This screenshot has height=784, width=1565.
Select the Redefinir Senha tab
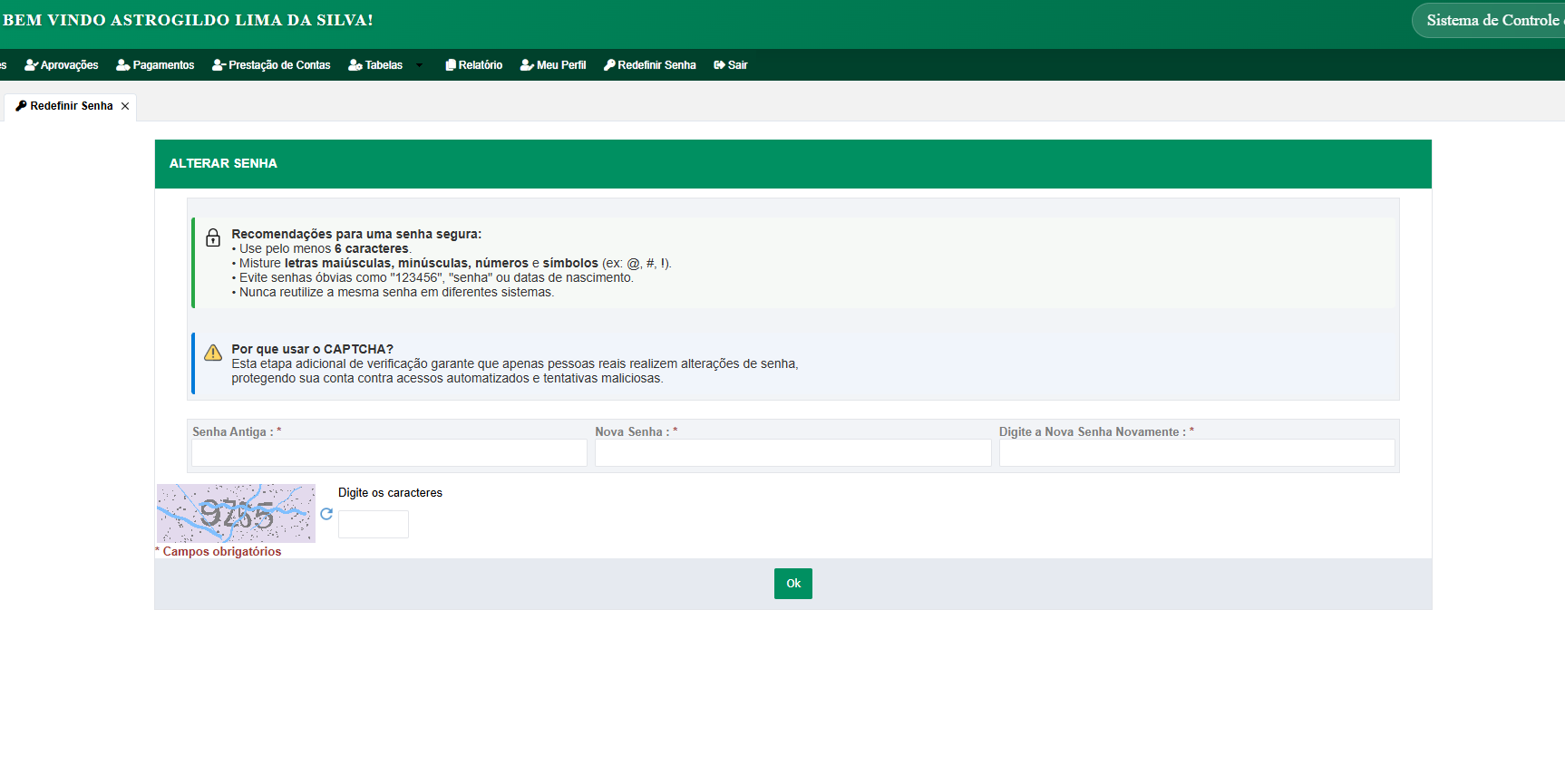pyautogui.click(x=64, y=106)
